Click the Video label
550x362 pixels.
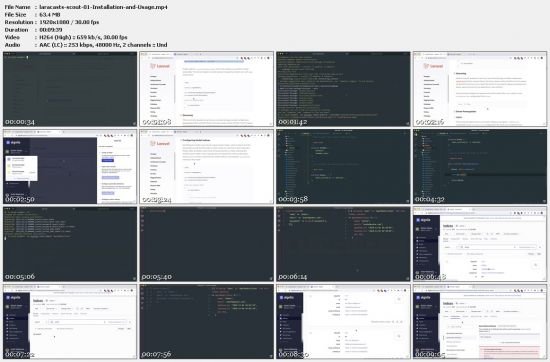(x=12, y=37)
